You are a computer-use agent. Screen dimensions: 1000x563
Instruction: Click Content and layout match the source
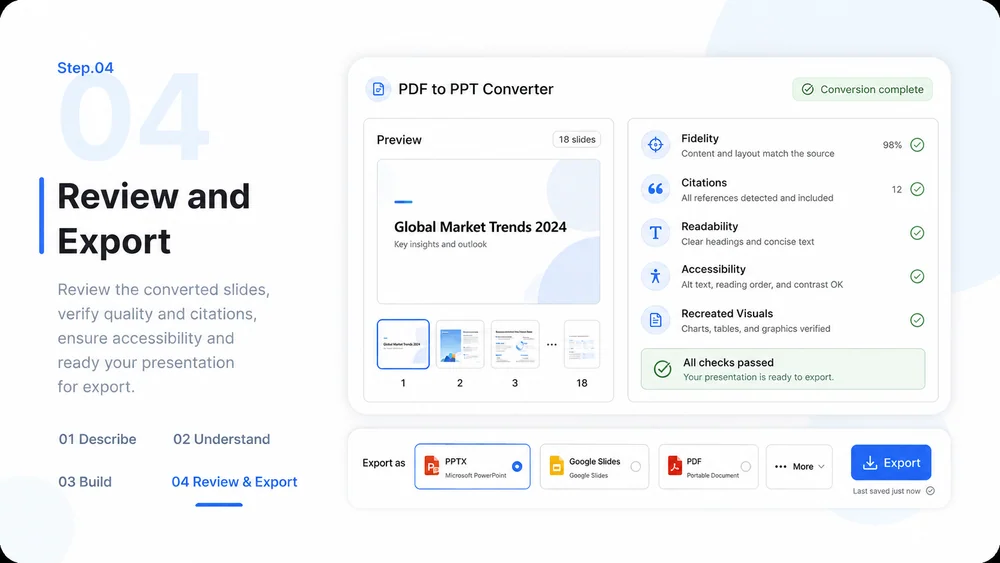[758, 154]
